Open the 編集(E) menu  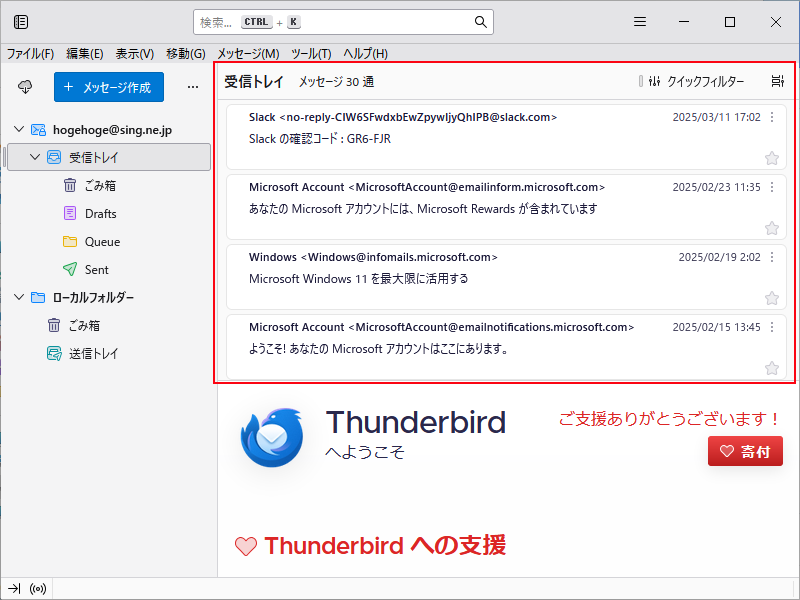85,54
